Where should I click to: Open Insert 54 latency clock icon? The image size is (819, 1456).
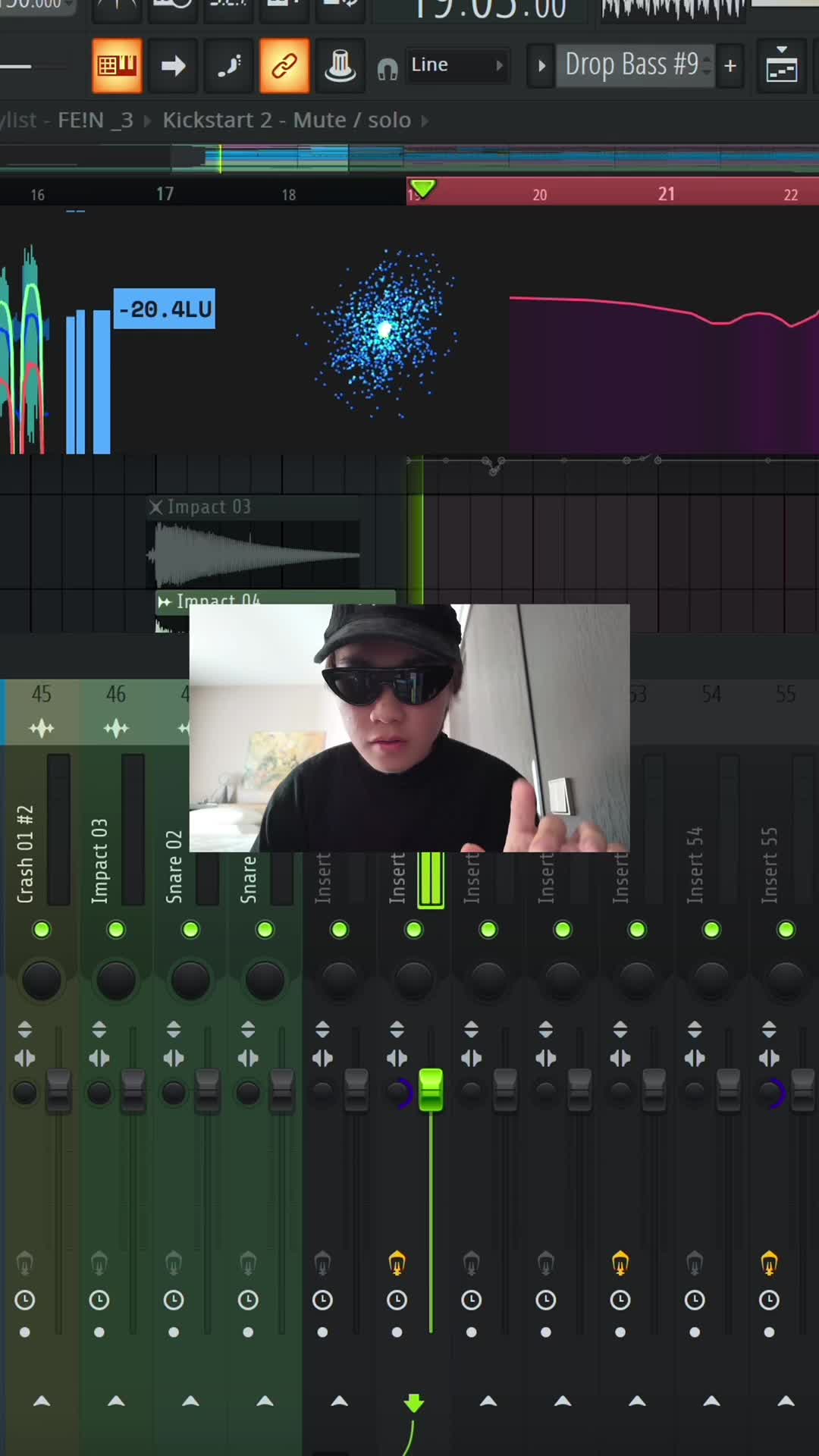click(695, 1300)
